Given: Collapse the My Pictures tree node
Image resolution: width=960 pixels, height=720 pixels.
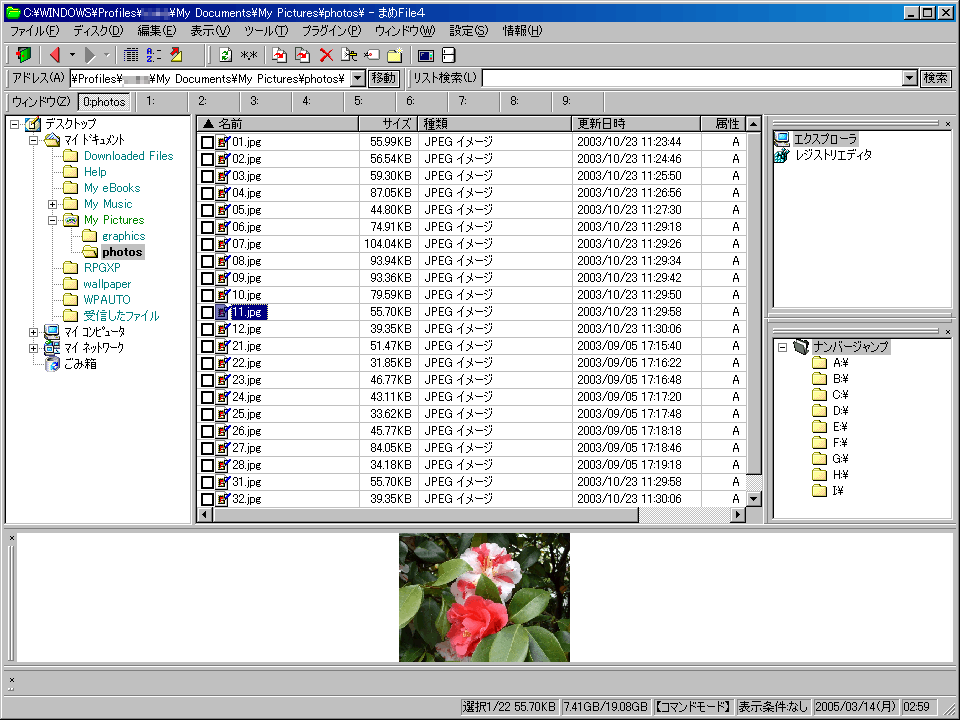Looking at the screenshot, I should tap(52, 220).
